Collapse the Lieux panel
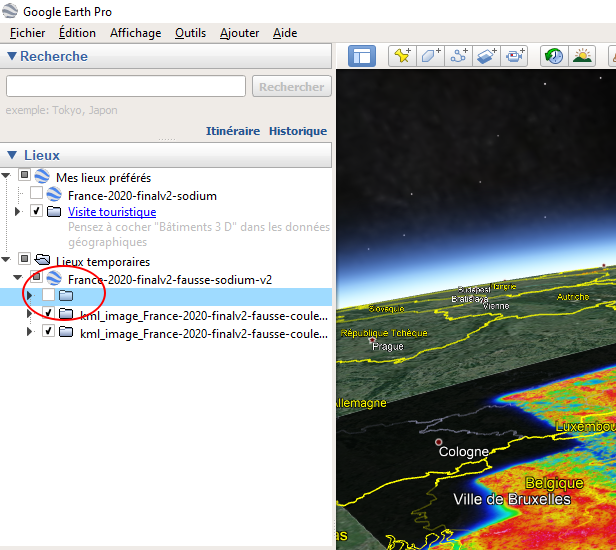Image resolution: width=616 pixels, height=550 pixels. click(12, 155)
